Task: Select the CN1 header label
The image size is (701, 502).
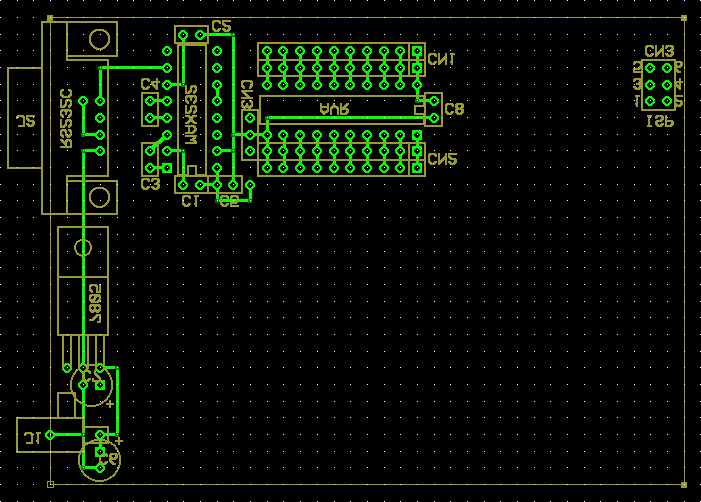Action: [441, 60]
